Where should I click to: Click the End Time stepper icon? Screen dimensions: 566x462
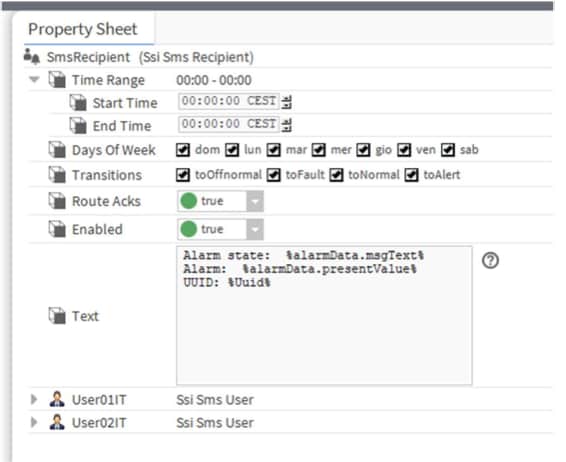pos(287,125)
